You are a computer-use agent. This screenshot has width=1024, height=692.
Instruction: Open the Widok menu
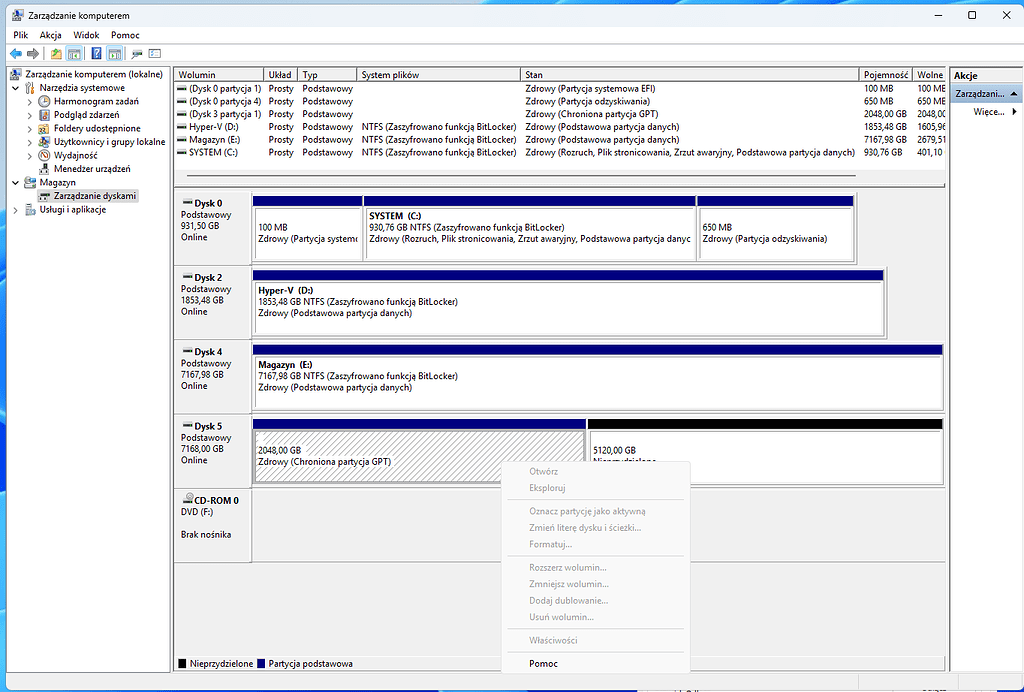pos(86,34)
